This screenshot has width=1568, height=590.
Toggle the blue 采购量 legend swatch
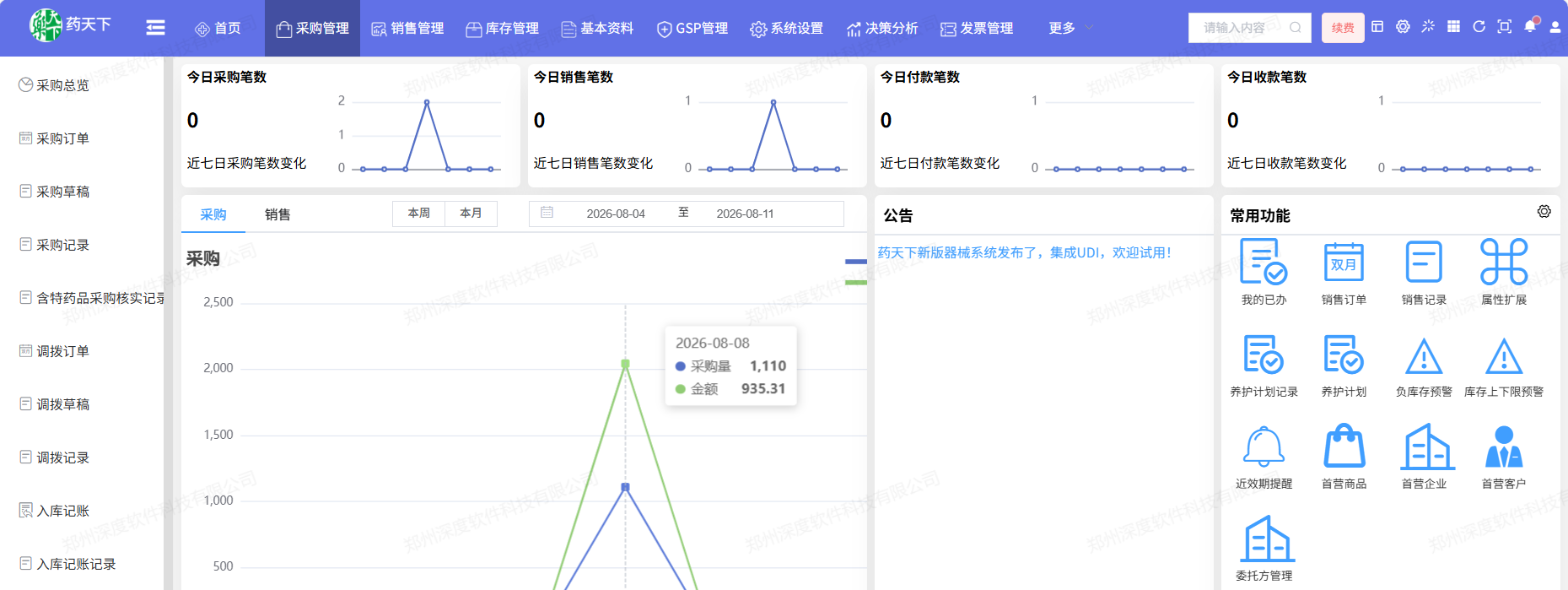click(856, 262)
